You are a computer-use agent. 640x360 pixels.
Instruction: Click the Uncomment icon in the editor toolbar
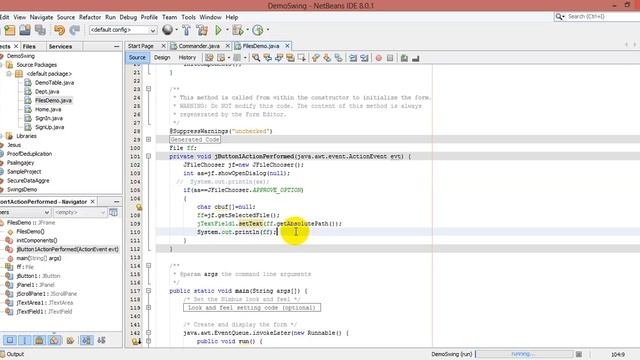click(416, 58)
